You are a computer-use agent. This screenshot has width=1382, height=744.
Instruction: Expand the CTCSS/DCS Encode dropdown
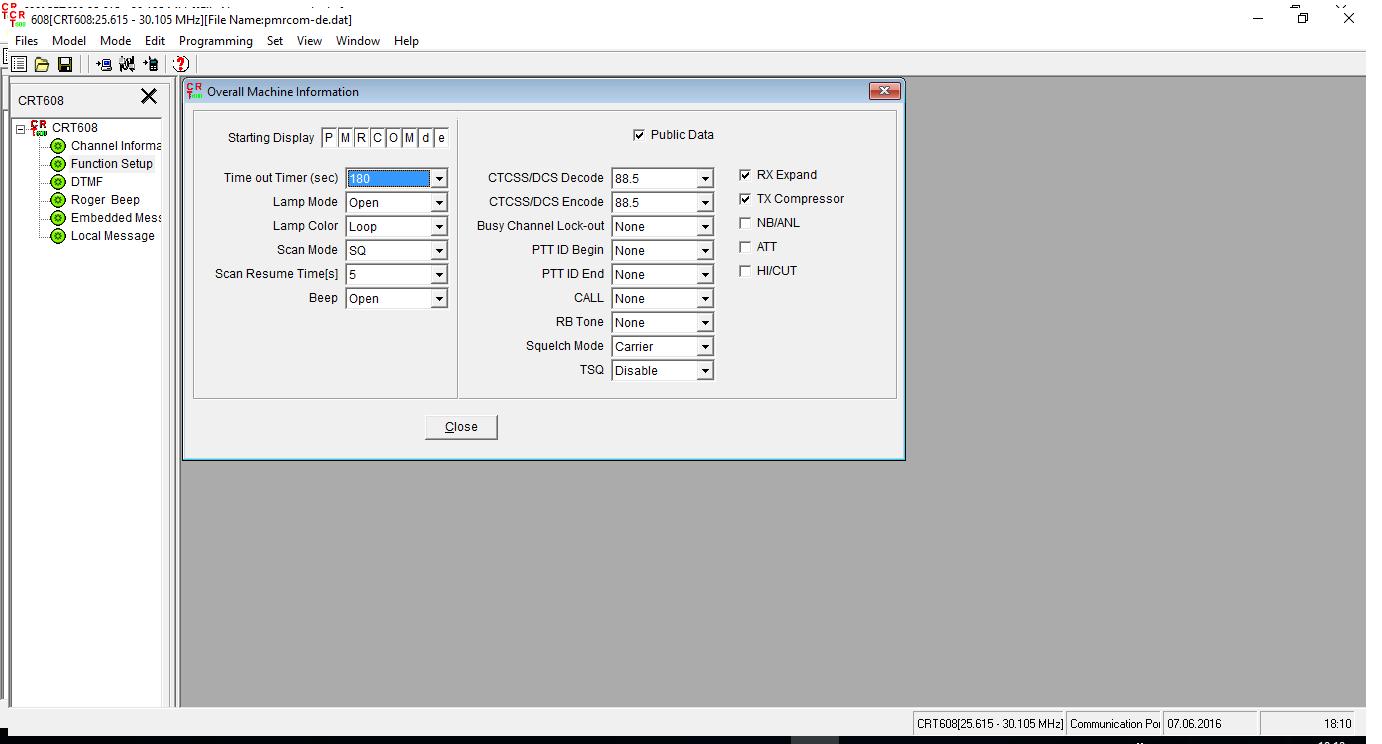point(705,203)
